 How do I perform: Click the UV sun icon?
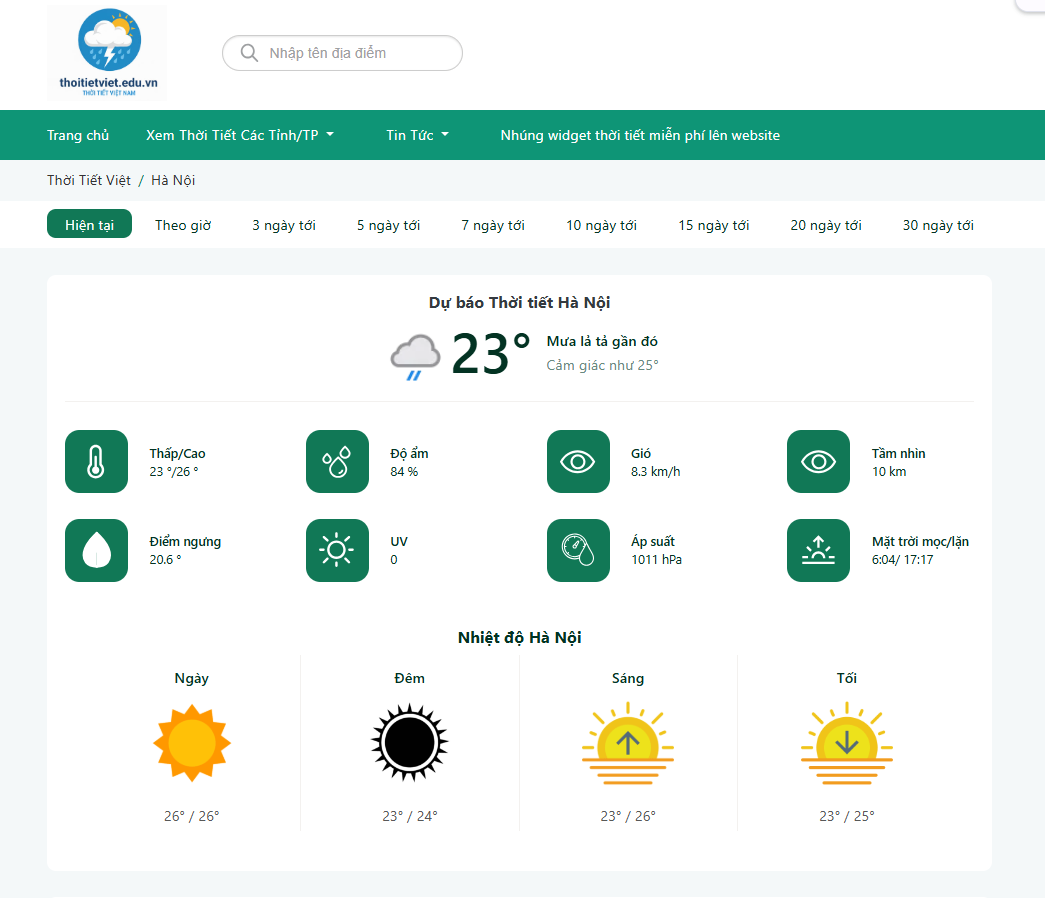click(337, 550)
